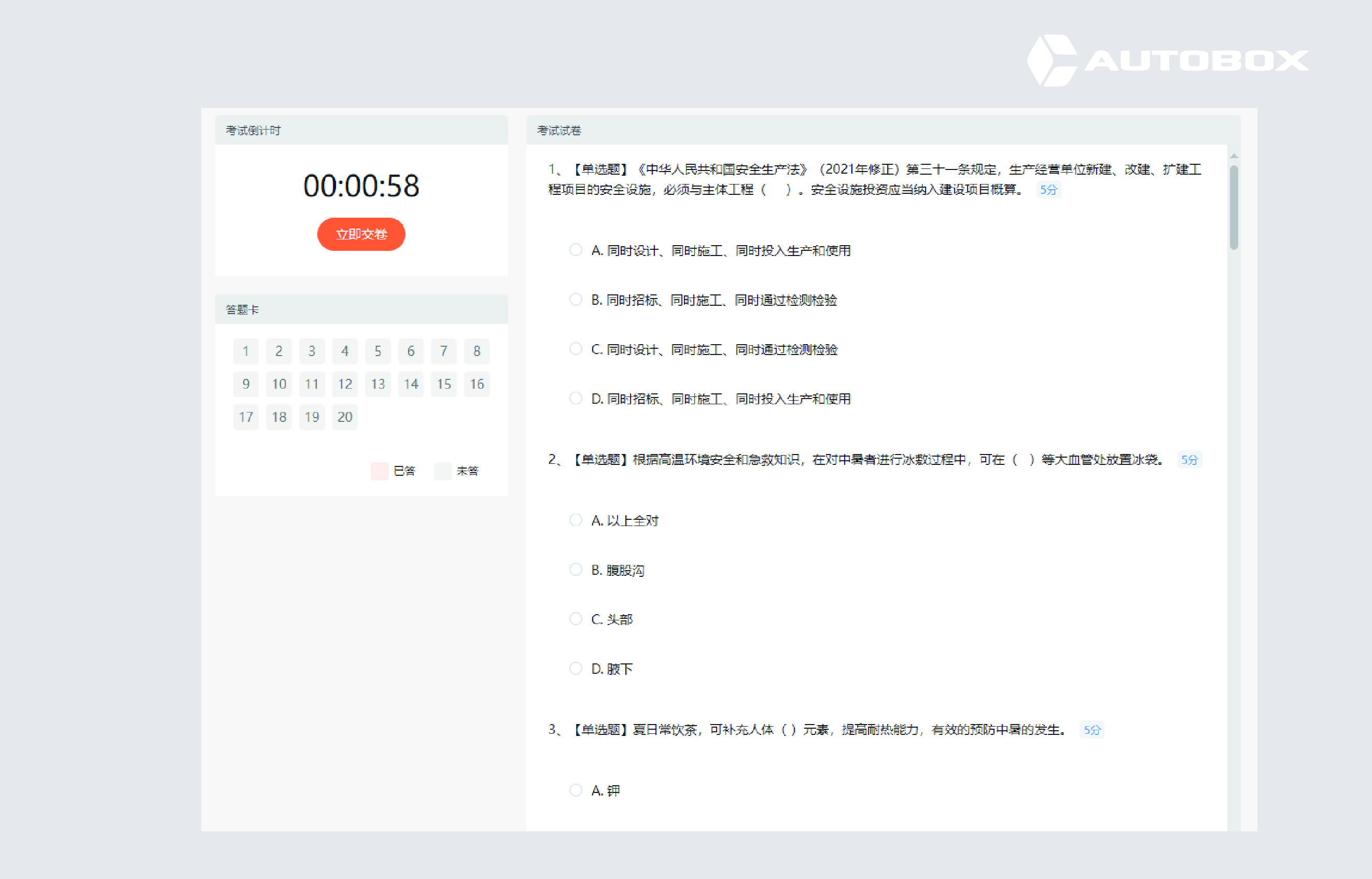Select option D 同时招标 for question 1
This screenshot has width=1372, height=879.
coord(576,399)
